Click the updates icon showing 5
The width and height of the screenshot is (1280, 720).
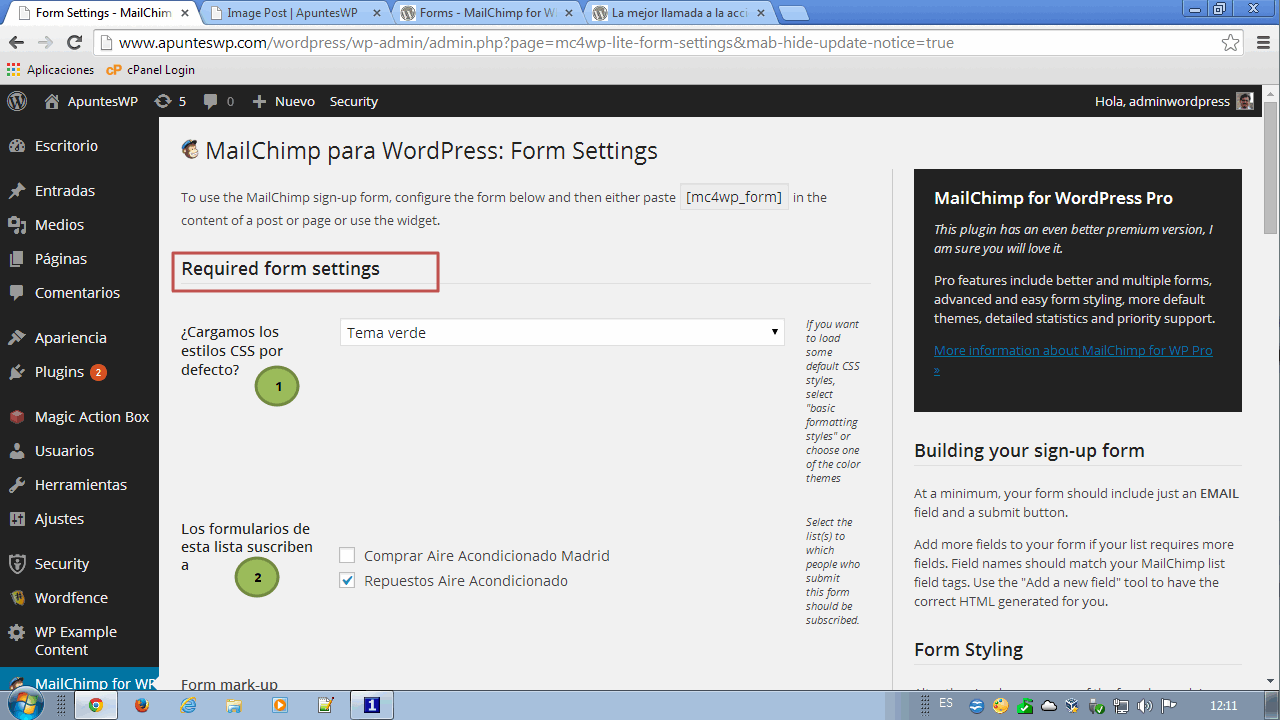tap(170, 101)
